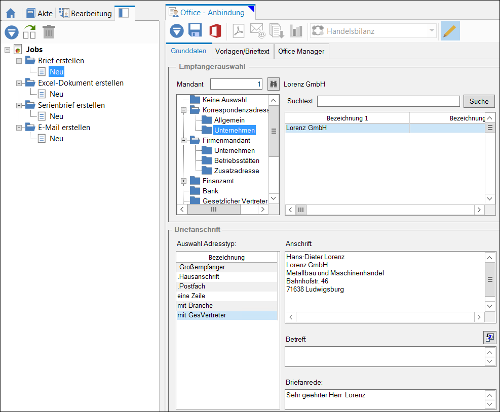Select eine Zeile address type

click(227, 296)
